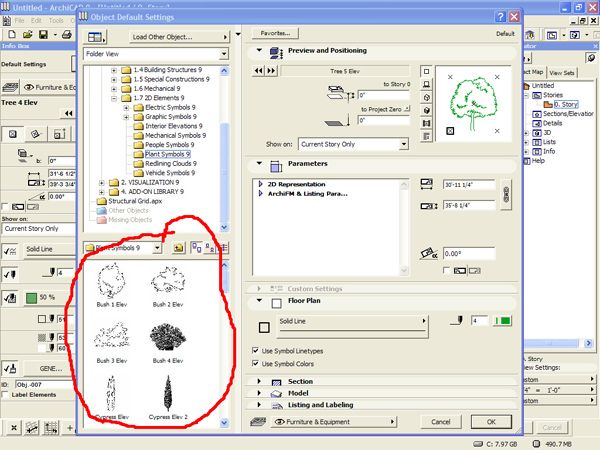Click the Save icon in ArchiCAD toolbar
The height and width of the screenshot is (450, 600).
43,34
